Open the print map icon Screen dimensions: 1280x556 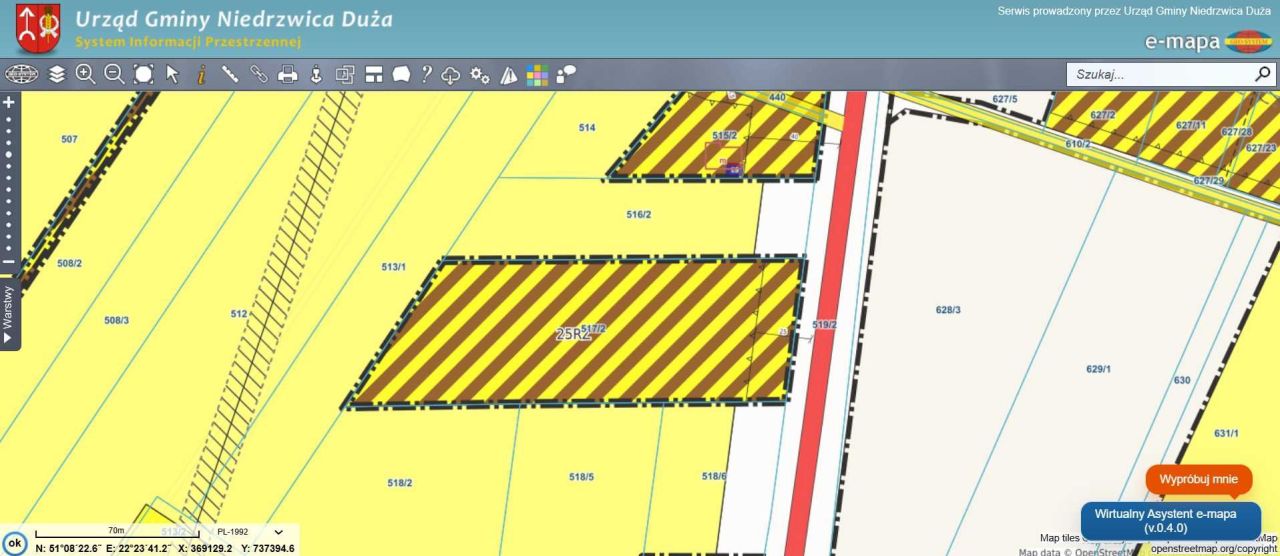point(288,74)
